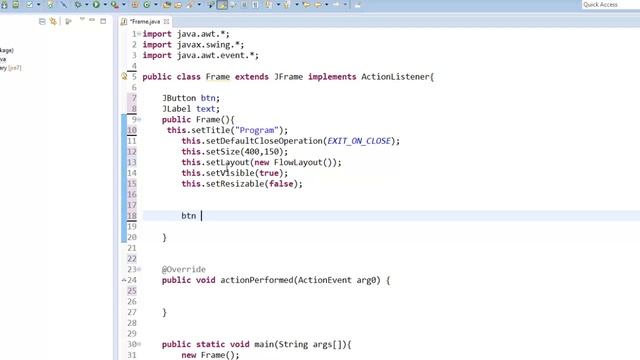The image size is (640, 360).
Task: Click the green Run button in toolbar
Action: (x=96, y=4)
